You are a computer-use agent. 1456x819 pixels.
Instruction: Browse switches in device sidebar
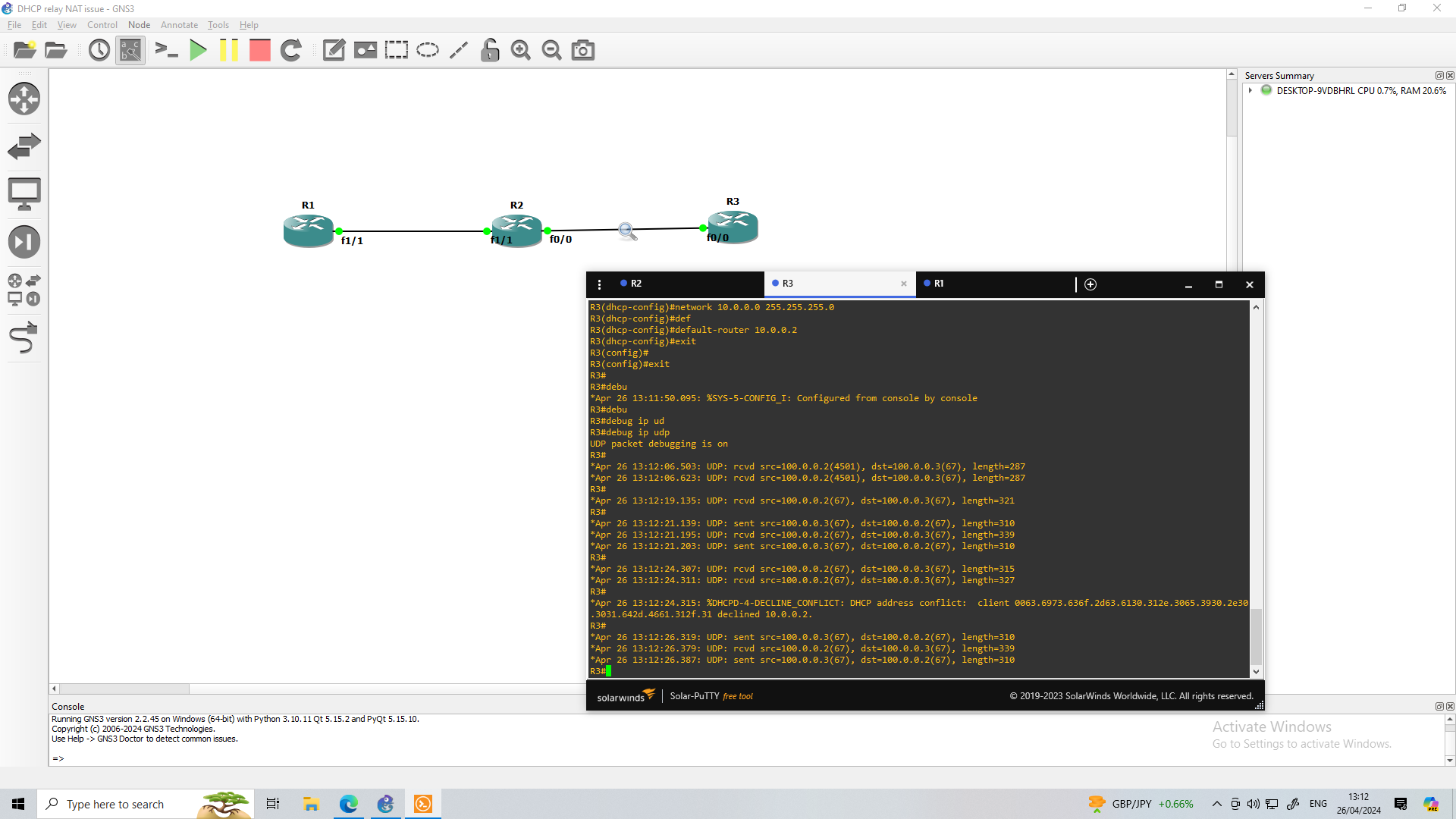coord(24,146)
